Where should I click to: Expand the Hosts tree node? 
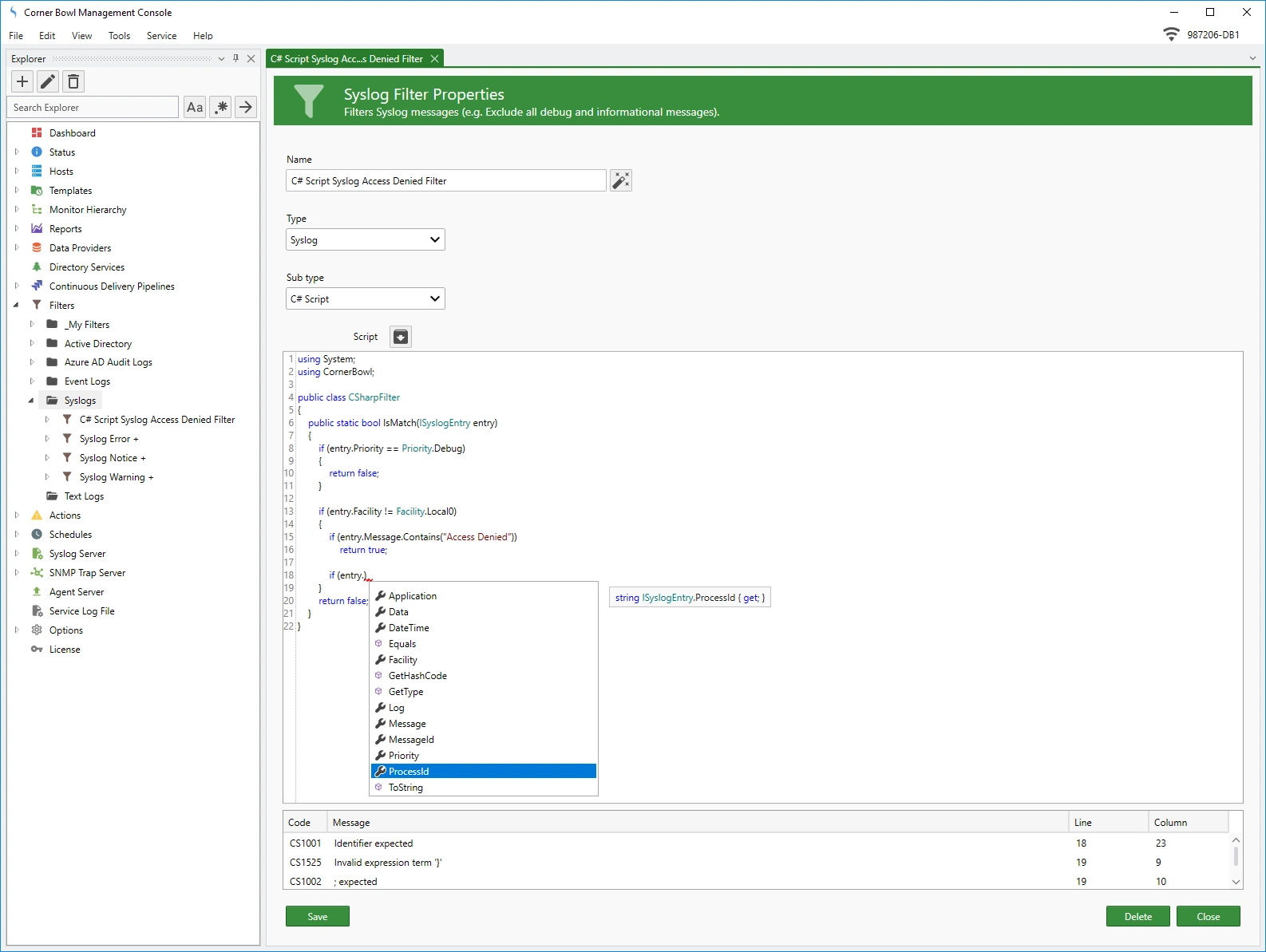coord(16,171)
